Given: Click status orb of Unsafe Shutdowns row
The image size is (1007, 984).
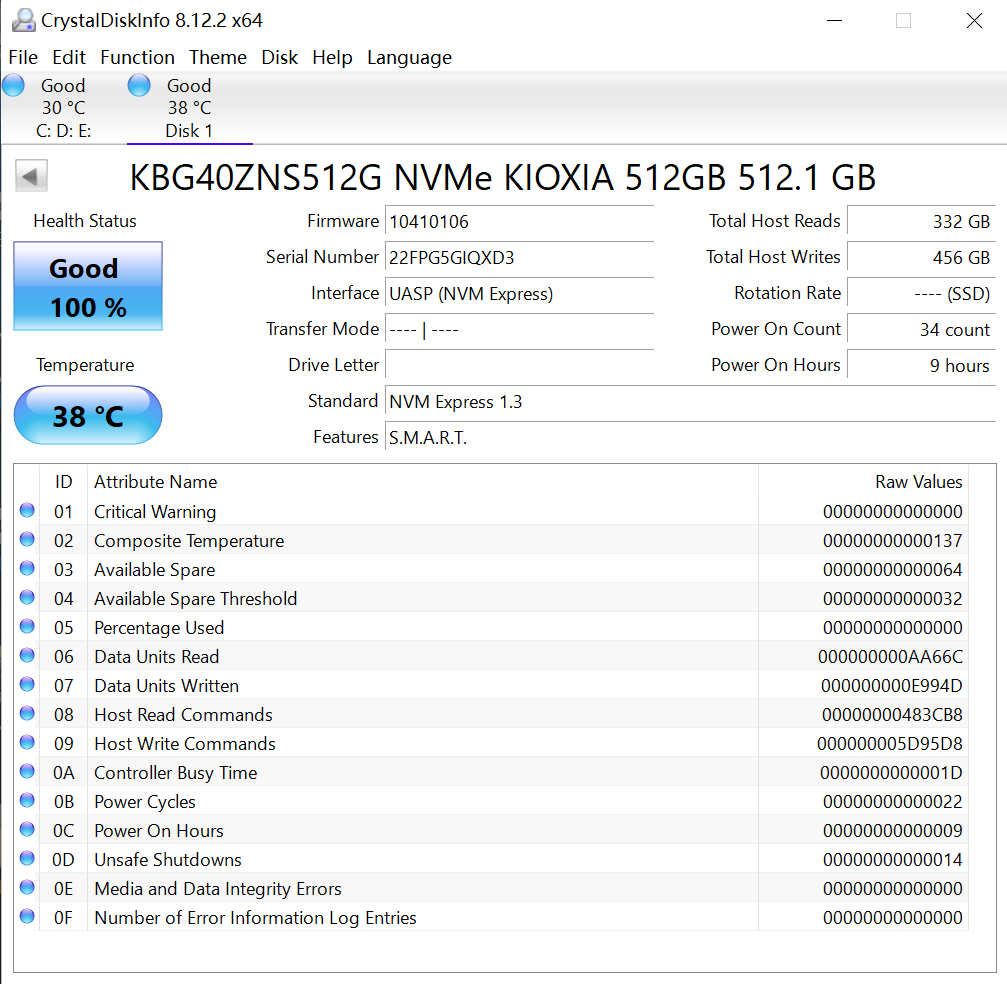Looking at the screenshot, I should coord(27,858).
